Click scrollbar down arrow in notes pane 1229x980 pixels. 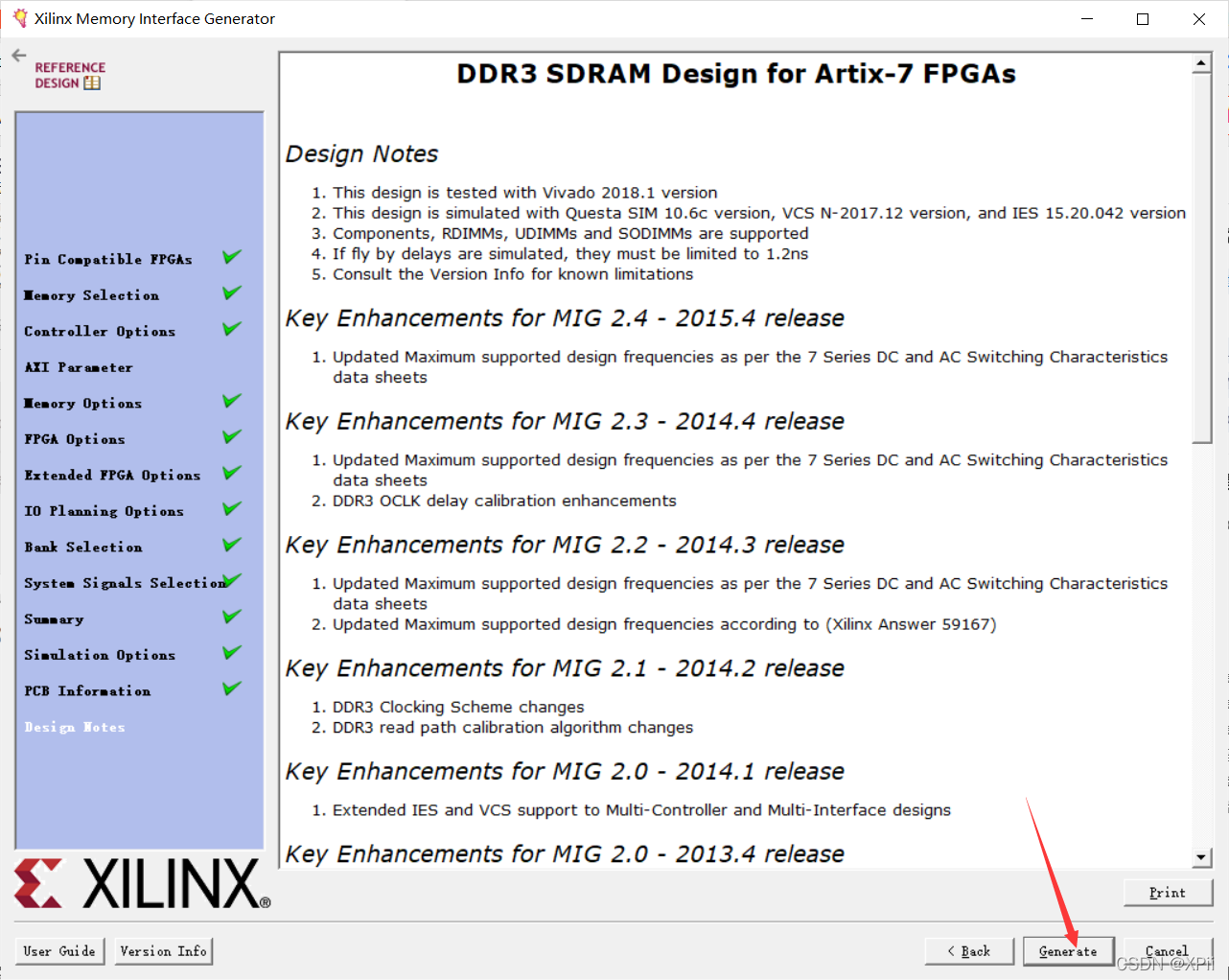point(1202,857)
